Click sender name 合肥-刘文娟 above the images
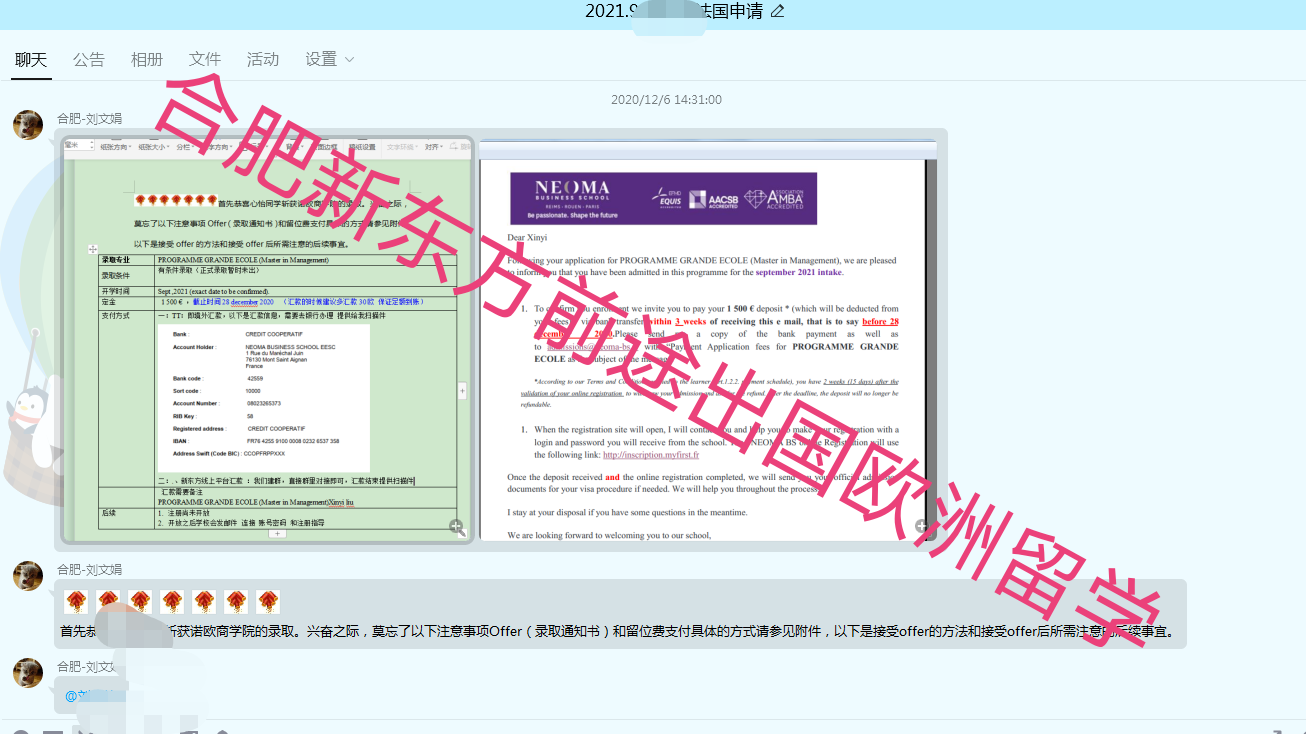The image size is (1306, 734). (89, 118)
